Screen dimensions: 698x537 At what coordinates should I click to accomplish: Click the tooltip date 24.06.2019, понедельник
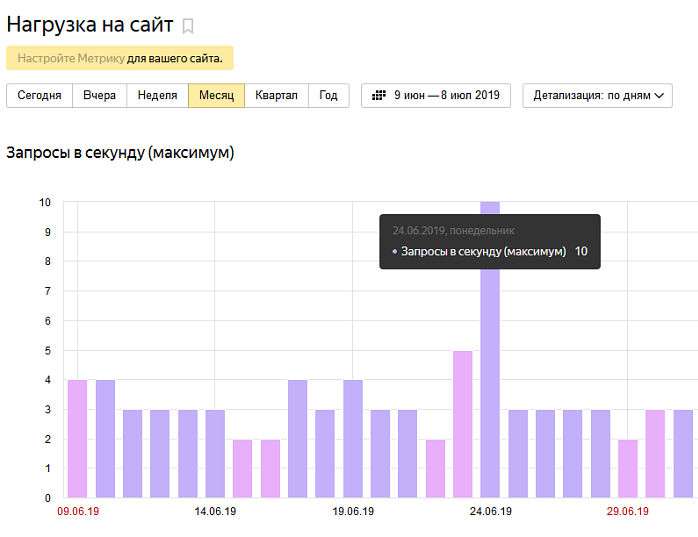[453, 231]
